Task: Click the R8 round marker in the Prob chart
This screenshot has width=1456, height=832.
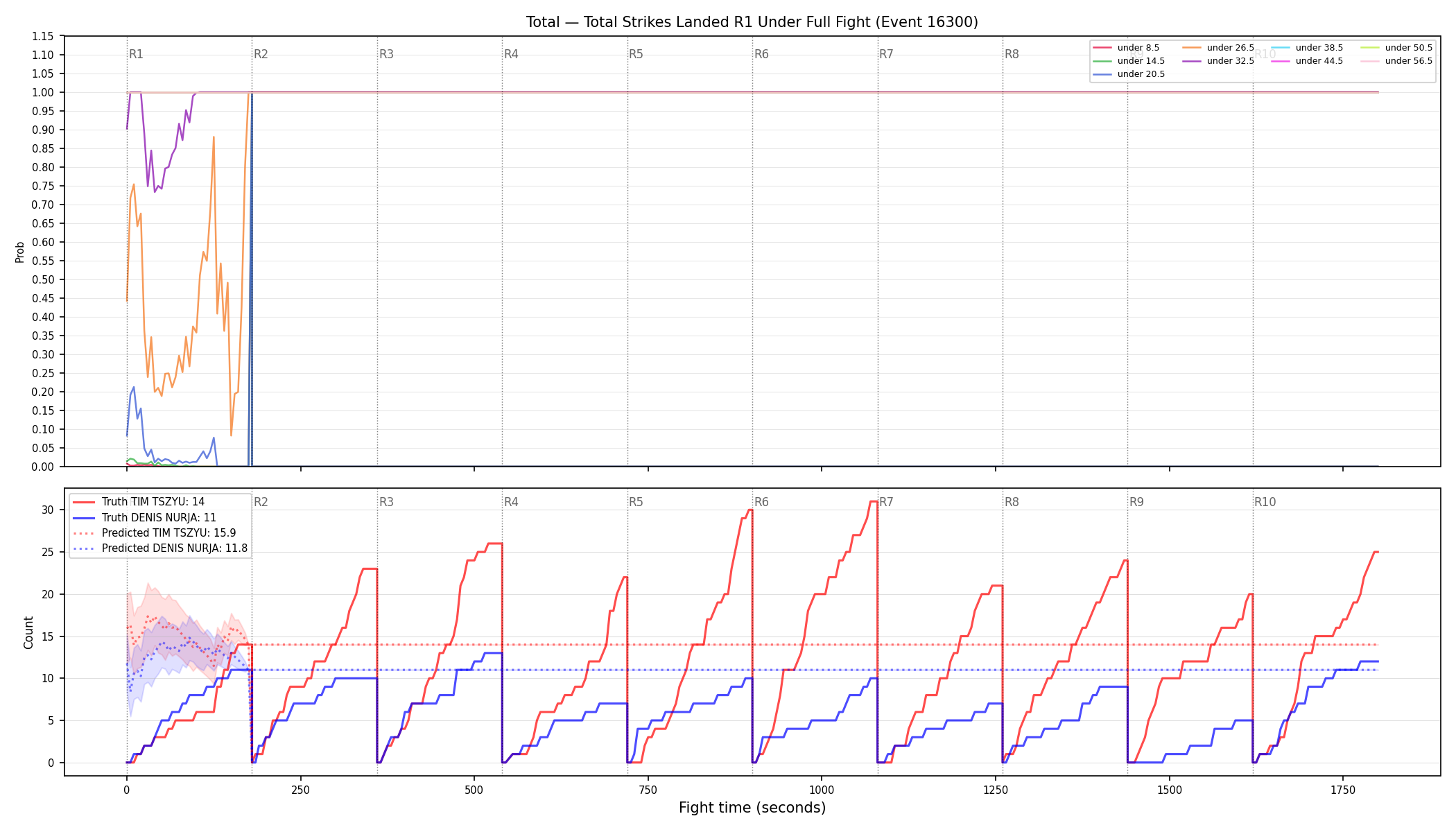Action: click(1012, 54)
